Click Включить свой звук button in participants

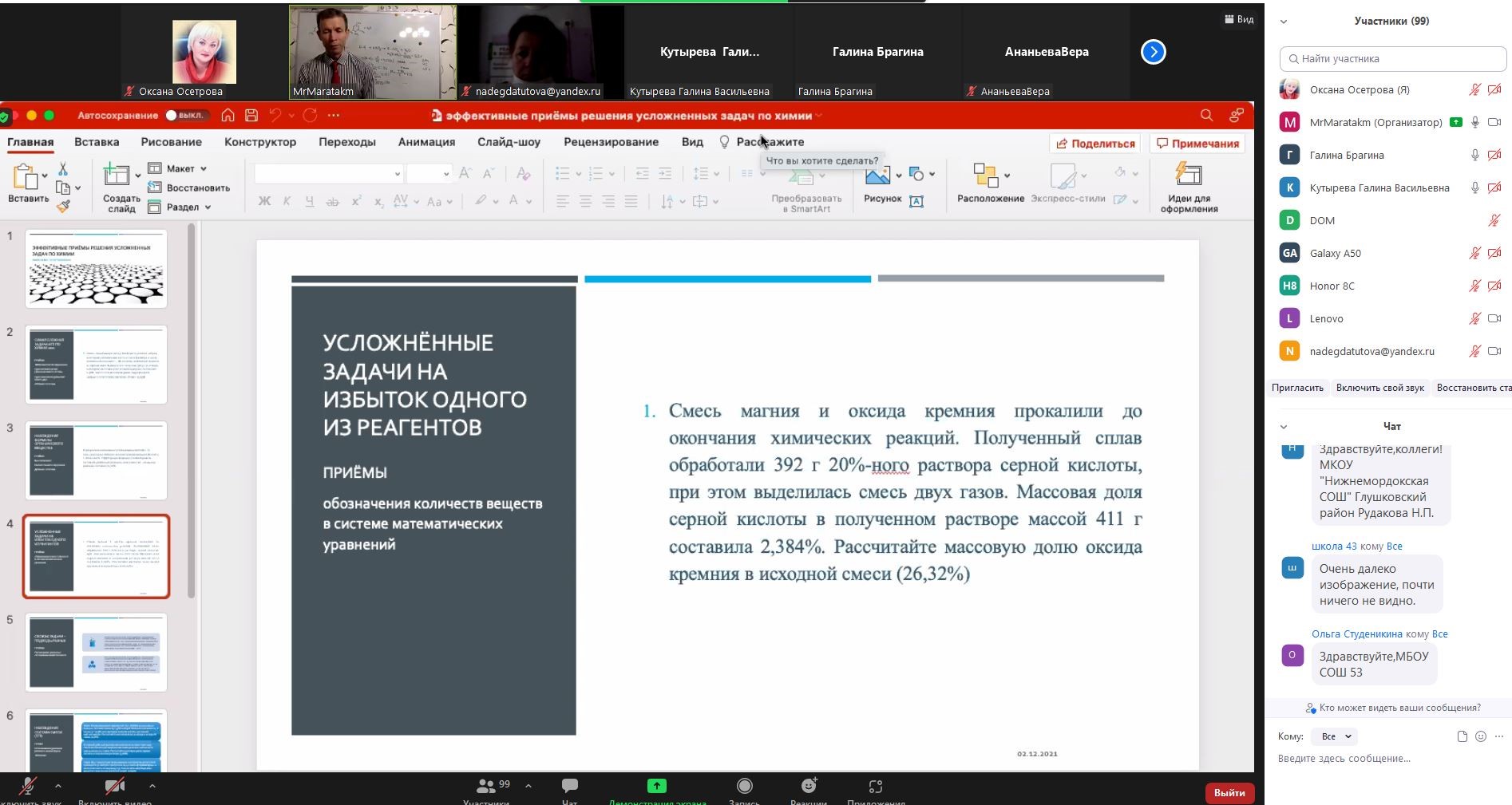(x=1379, y=388)
